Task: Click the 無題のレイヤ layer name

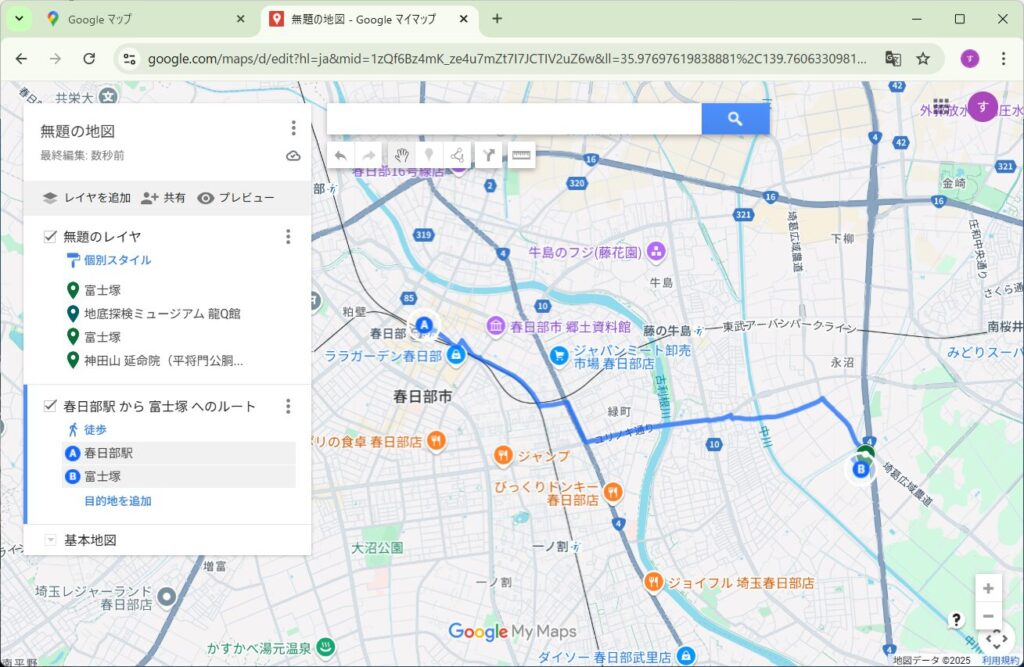Action: pyautogui.click(x=102, y=236)
